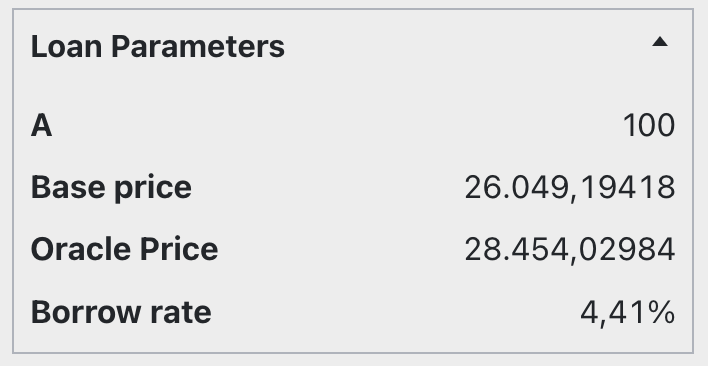The height and width of the screenshot is (366, 708).
Task: Select the A value 100
Action: (649, 125)
